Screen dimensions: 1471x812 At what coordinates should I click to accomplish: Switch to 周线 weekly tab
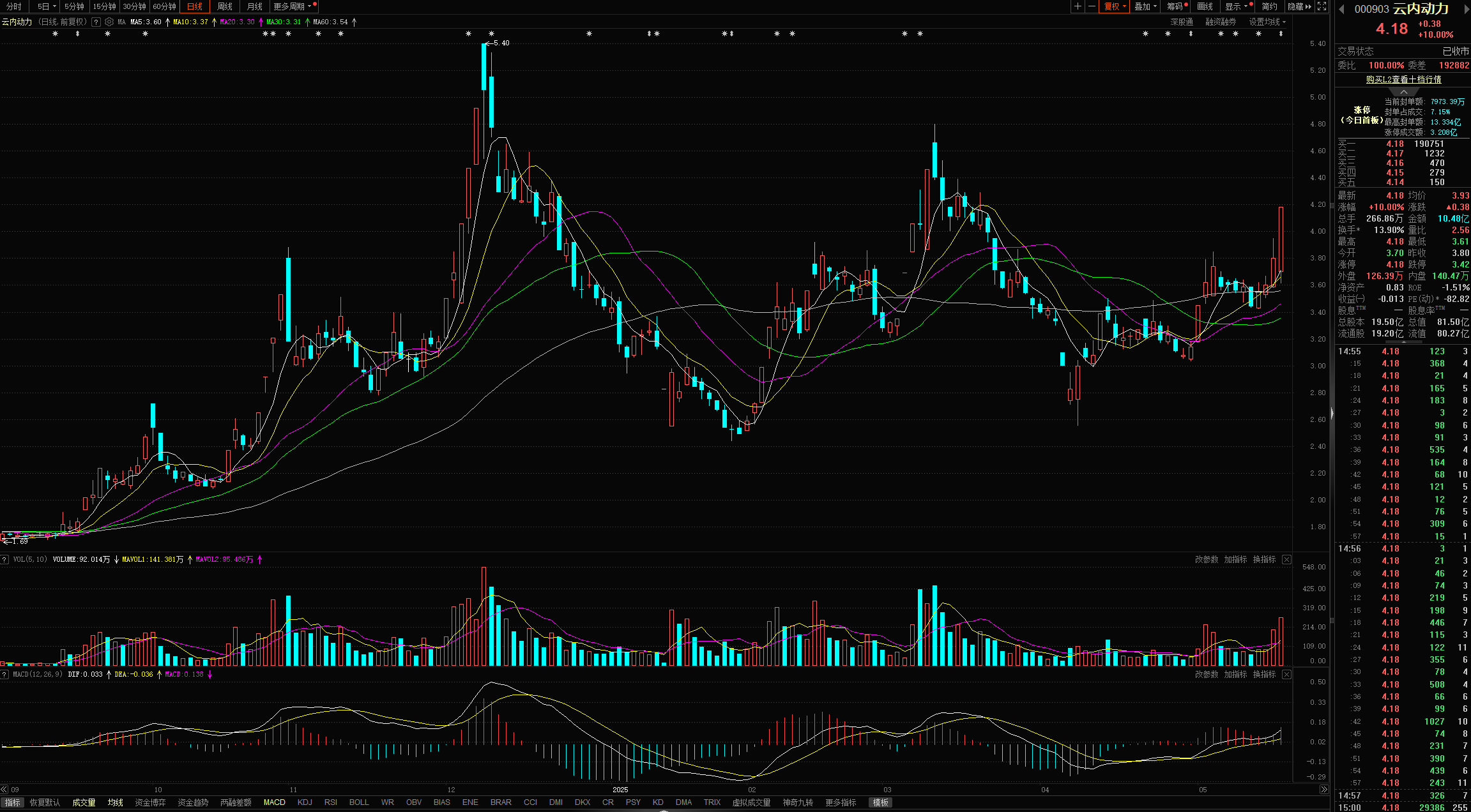(x=225, y=6)
